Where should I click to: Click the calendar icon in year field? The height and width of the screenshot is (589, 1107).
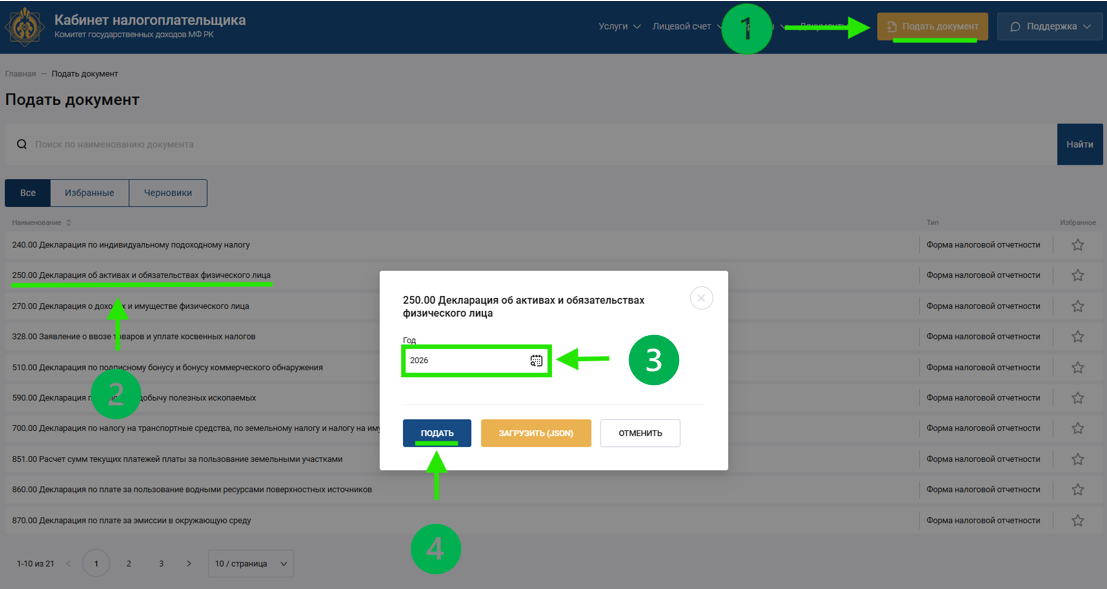[536, 360]
